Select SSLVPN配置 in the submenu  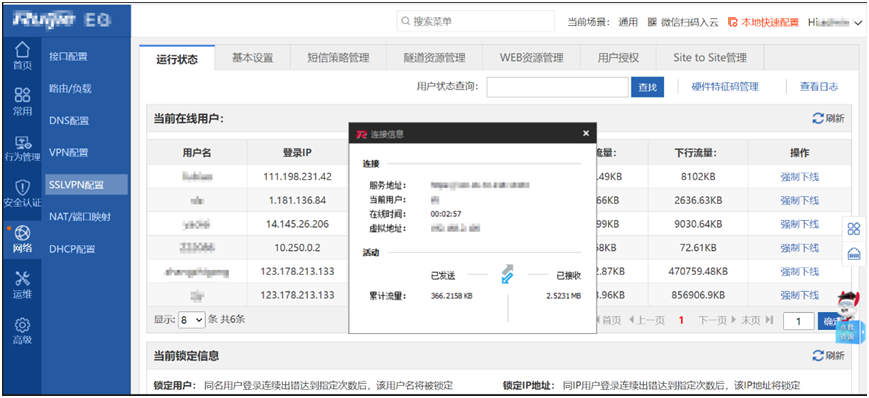click(x=86, y=185)
